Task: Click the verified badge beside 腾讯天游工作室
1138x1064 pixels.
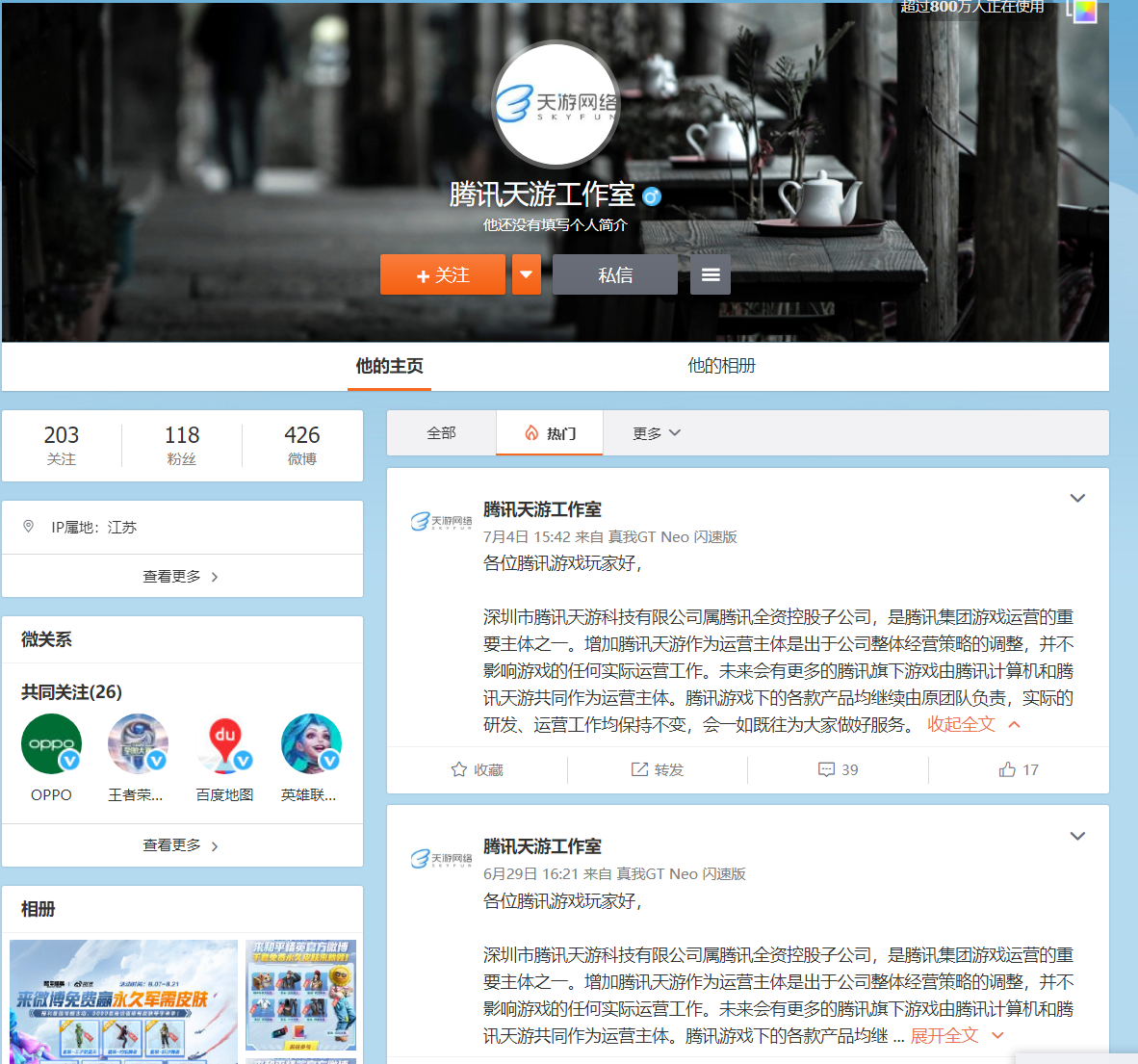Action: [651, 196]
